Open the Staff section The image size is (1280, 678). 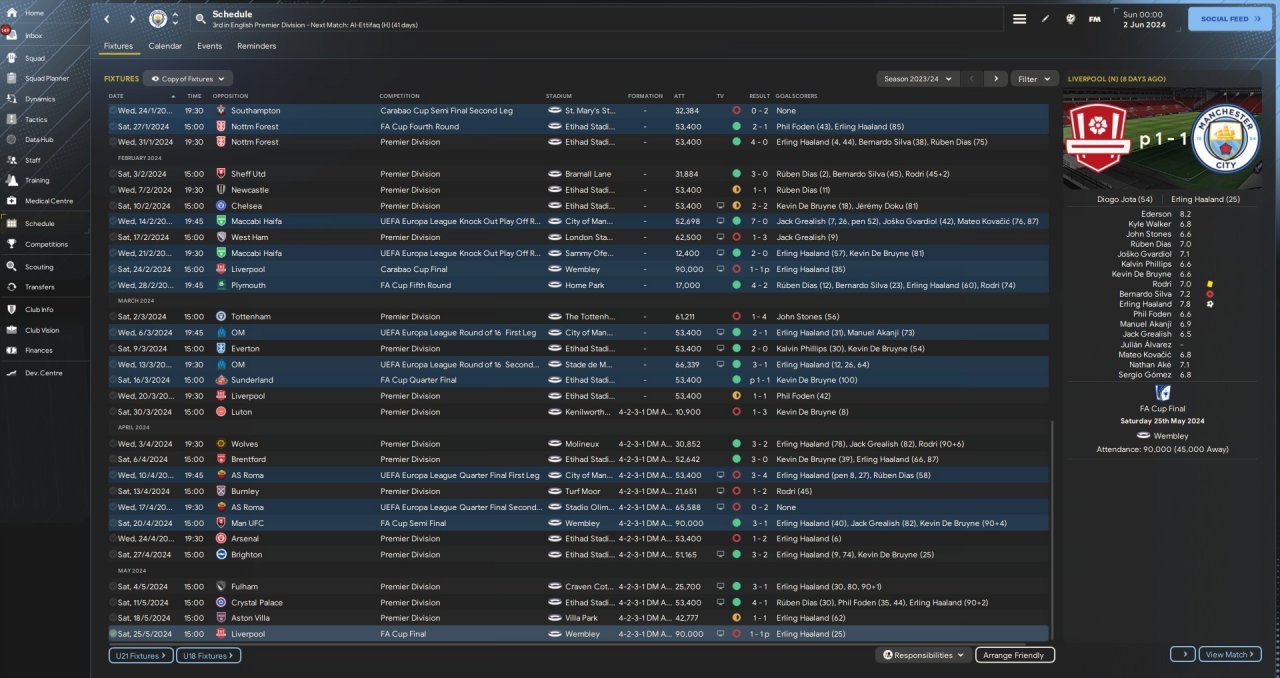tap(33, 160)
